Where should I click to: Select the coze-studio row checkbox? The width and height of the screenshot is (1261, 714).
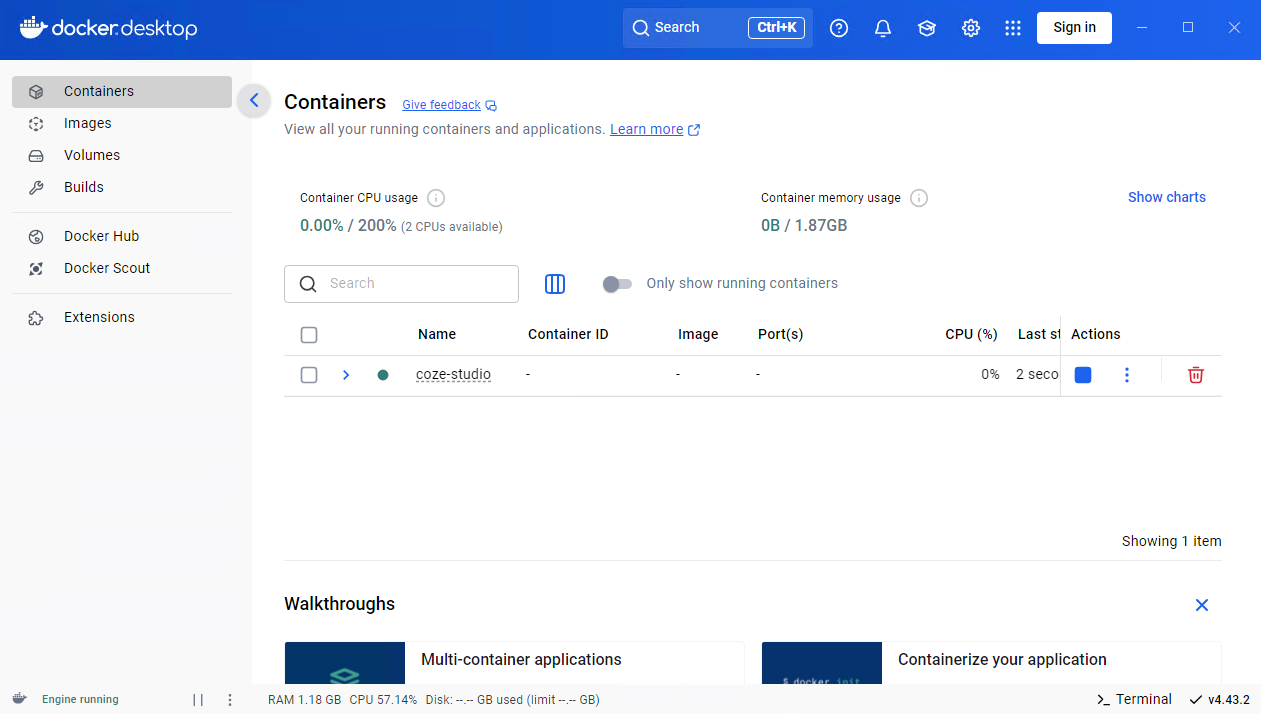(x=309, y=375)
